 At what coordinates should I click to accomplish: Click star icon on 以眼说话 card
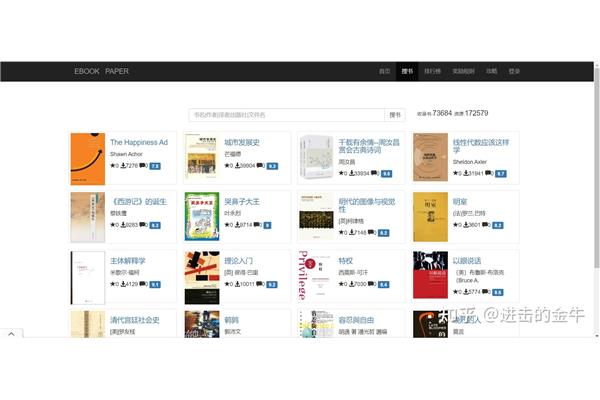click(455, 292)
